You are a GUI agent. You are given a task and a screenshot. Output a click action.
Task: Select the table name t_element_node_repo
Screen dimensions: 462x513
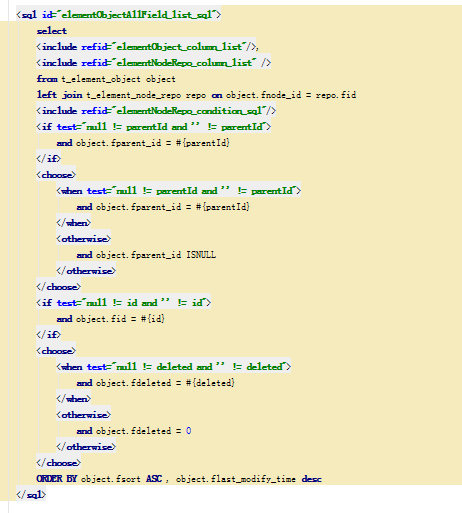tap(134, 95)
